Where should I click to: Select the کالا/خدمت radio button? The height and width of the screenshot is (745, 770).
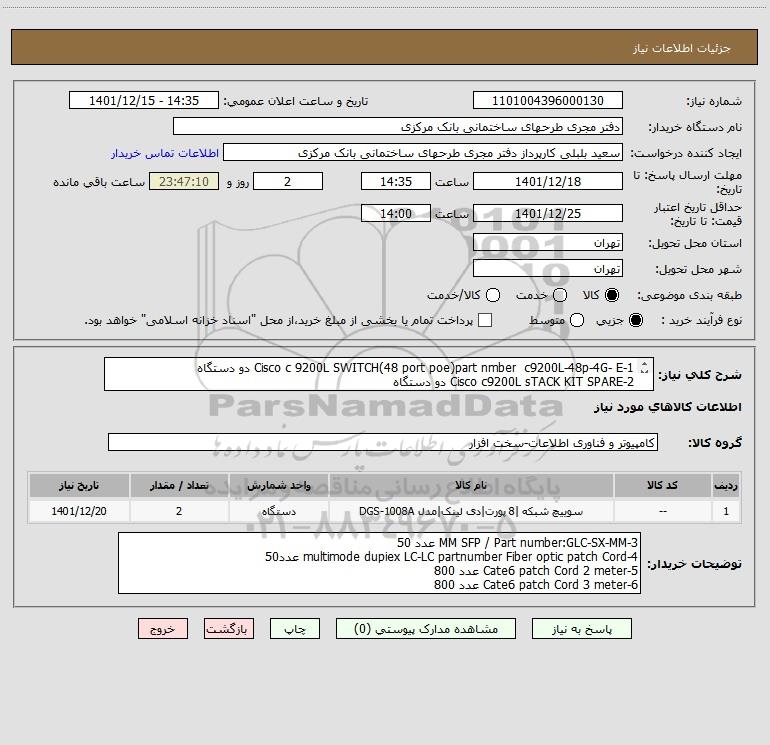click(x=493, y=295)
